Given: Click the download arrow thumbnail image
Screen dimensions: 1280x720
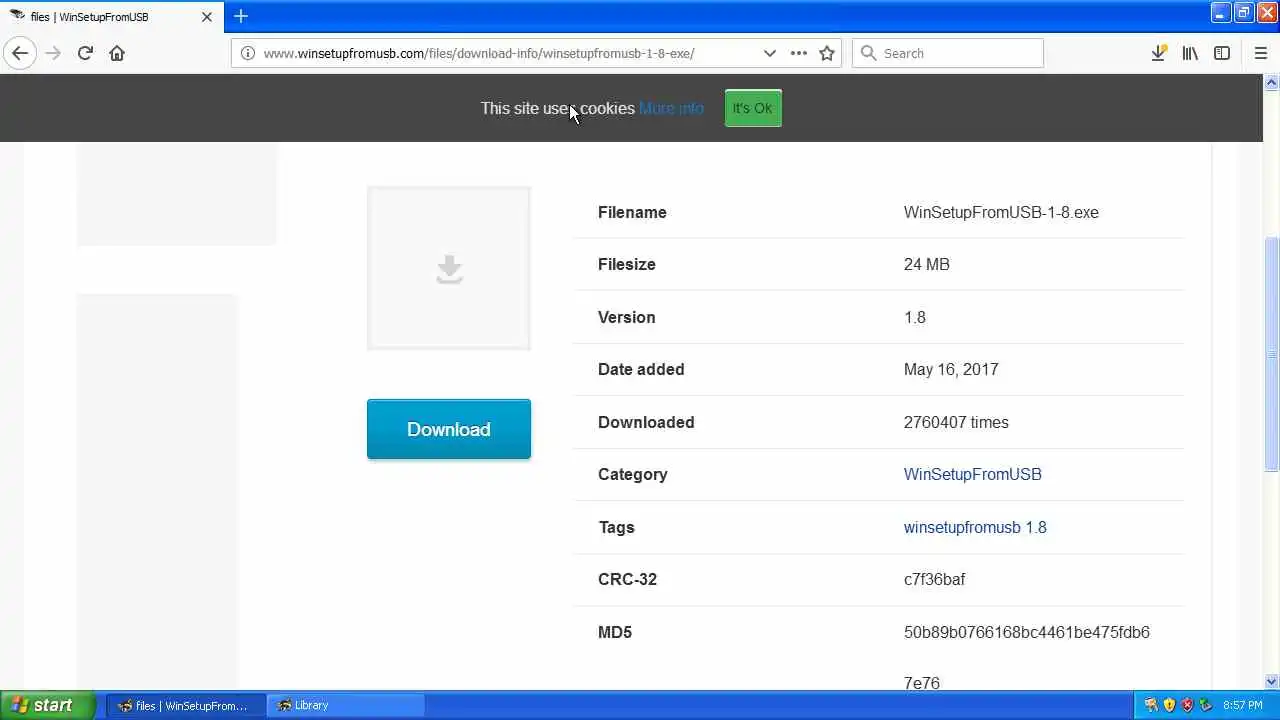Looking at the screenshot, I should coord(448,268).
